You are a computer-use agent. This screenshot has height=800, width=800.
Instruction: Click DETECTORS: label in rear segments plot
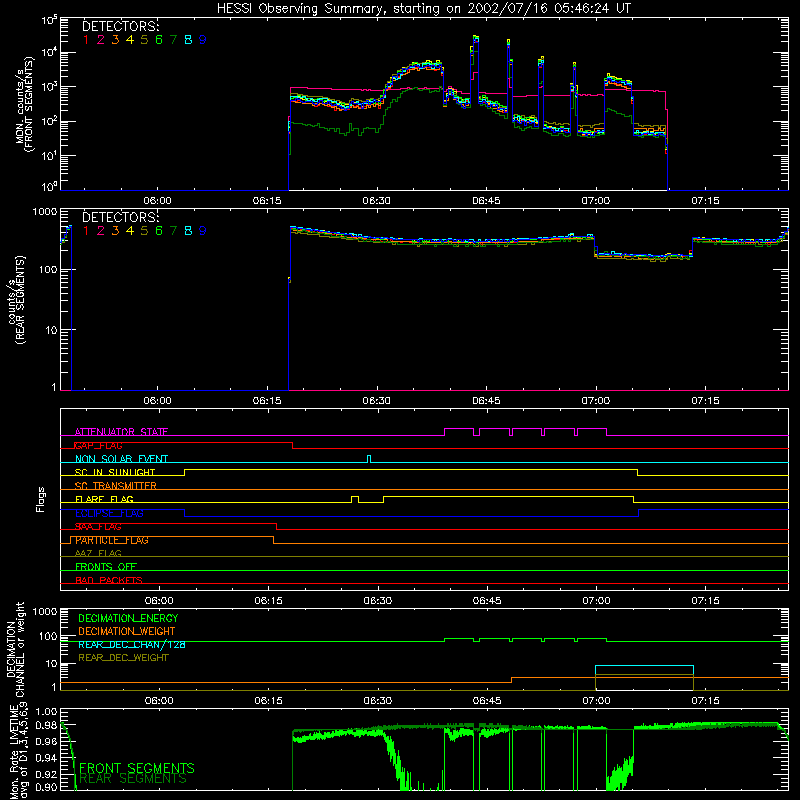click(120, 217)
